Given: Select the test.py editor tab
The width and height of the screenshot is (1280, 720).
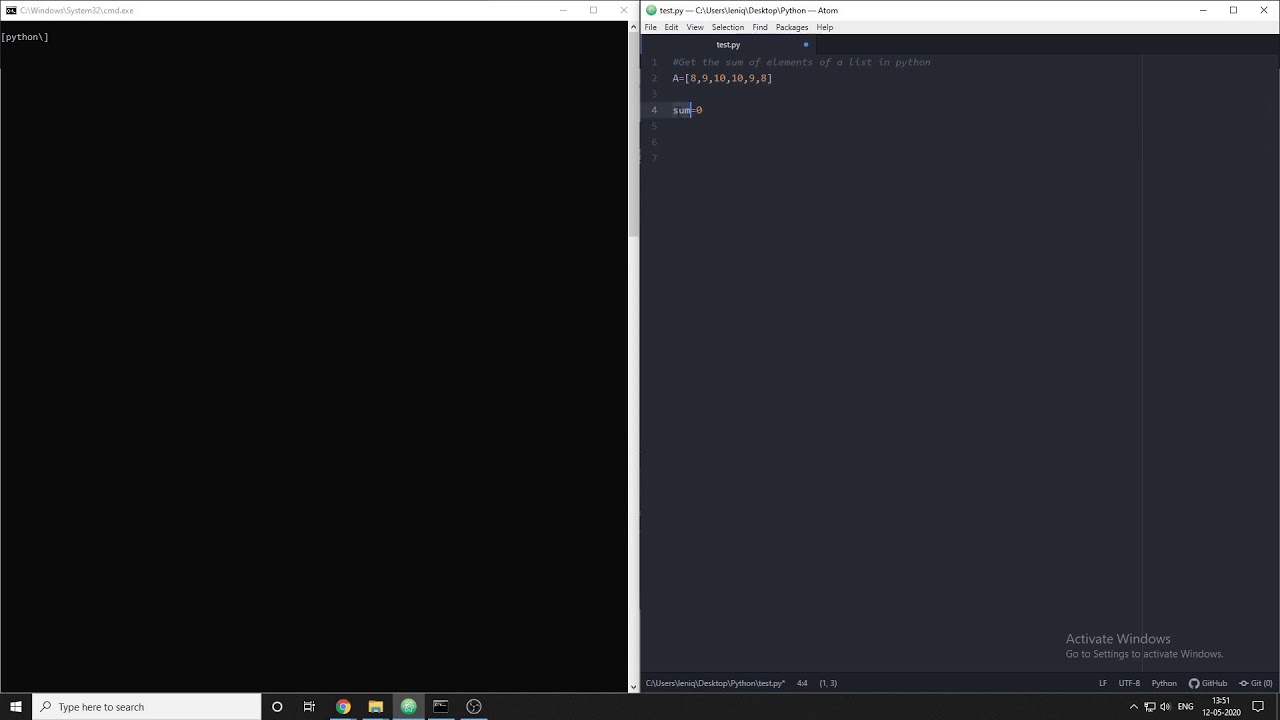Looking at the screenshot, I should click(728, 45).
